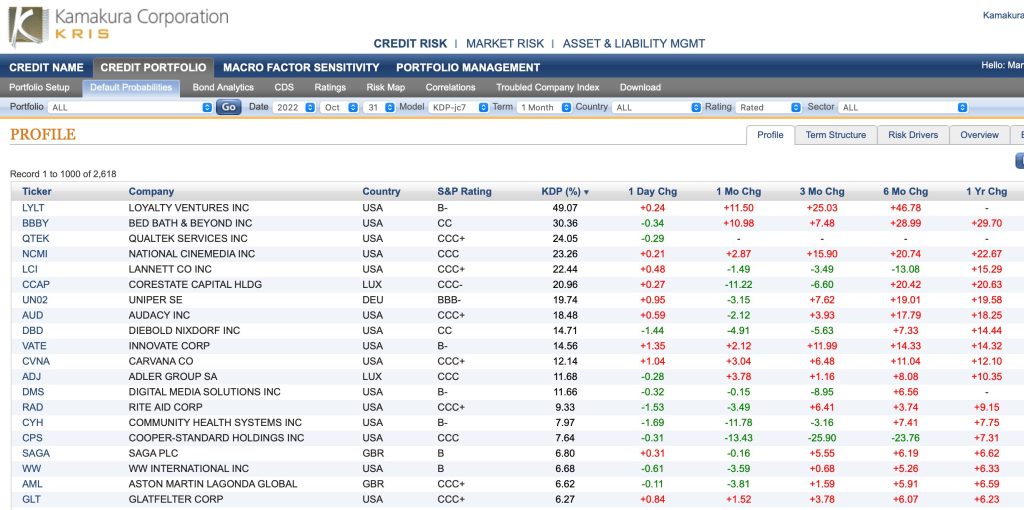Select Default Probabilities submenu

[x=131, y=88]
